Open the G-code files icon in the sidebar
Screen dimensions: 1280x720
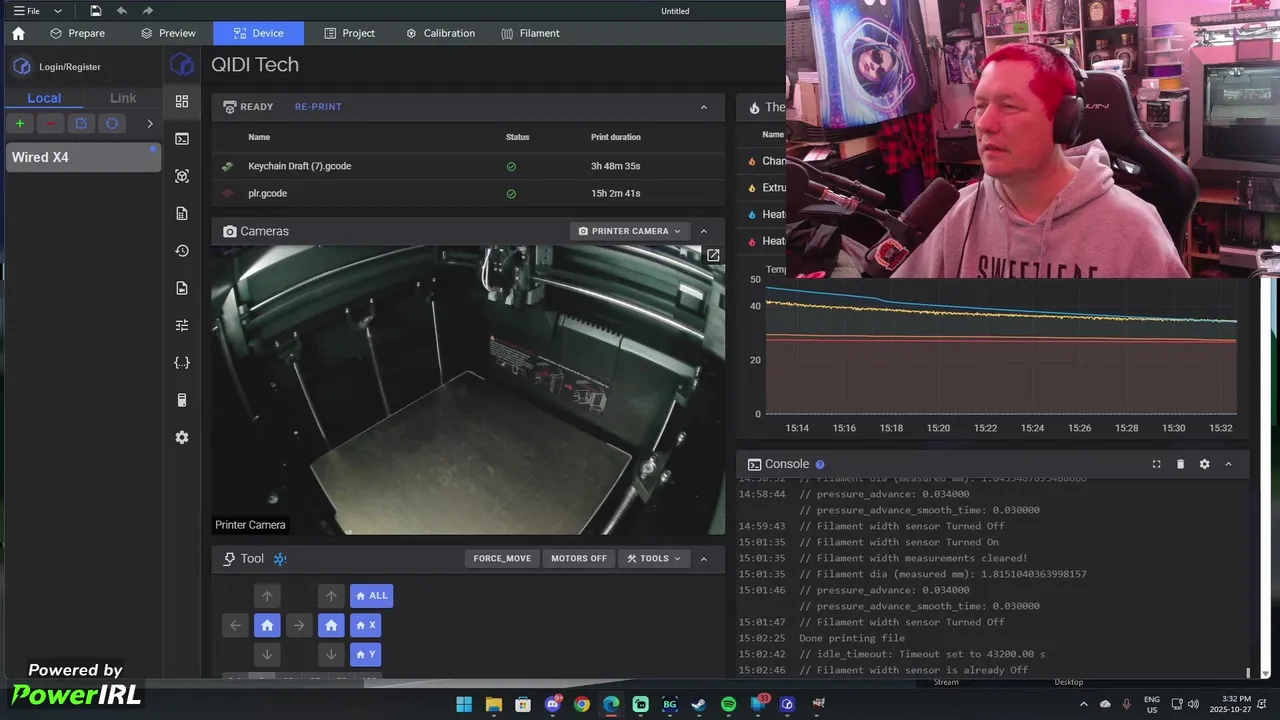point(182,213)
